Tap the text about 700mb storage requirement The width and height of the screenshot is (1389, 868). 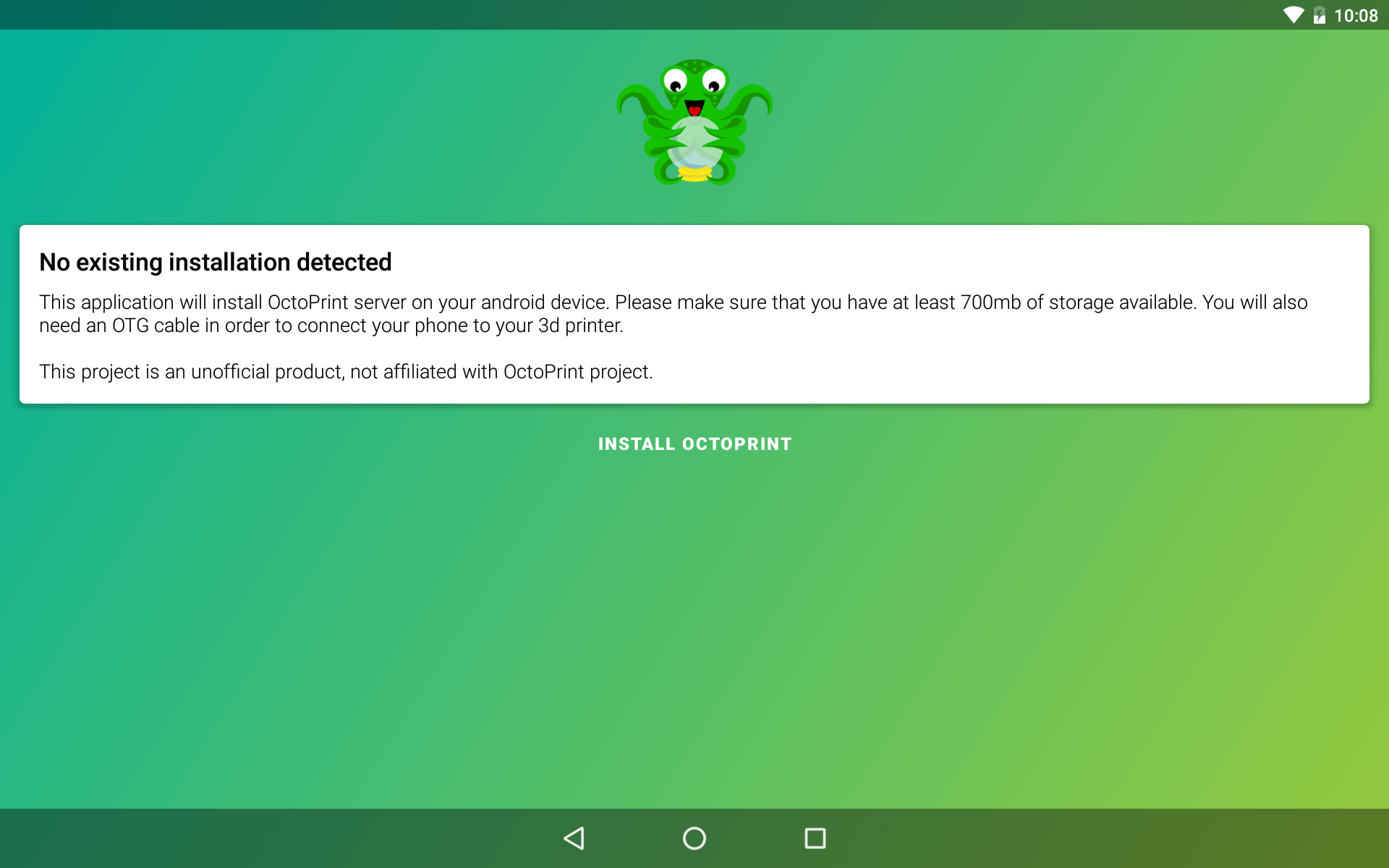tap(674, 314)
